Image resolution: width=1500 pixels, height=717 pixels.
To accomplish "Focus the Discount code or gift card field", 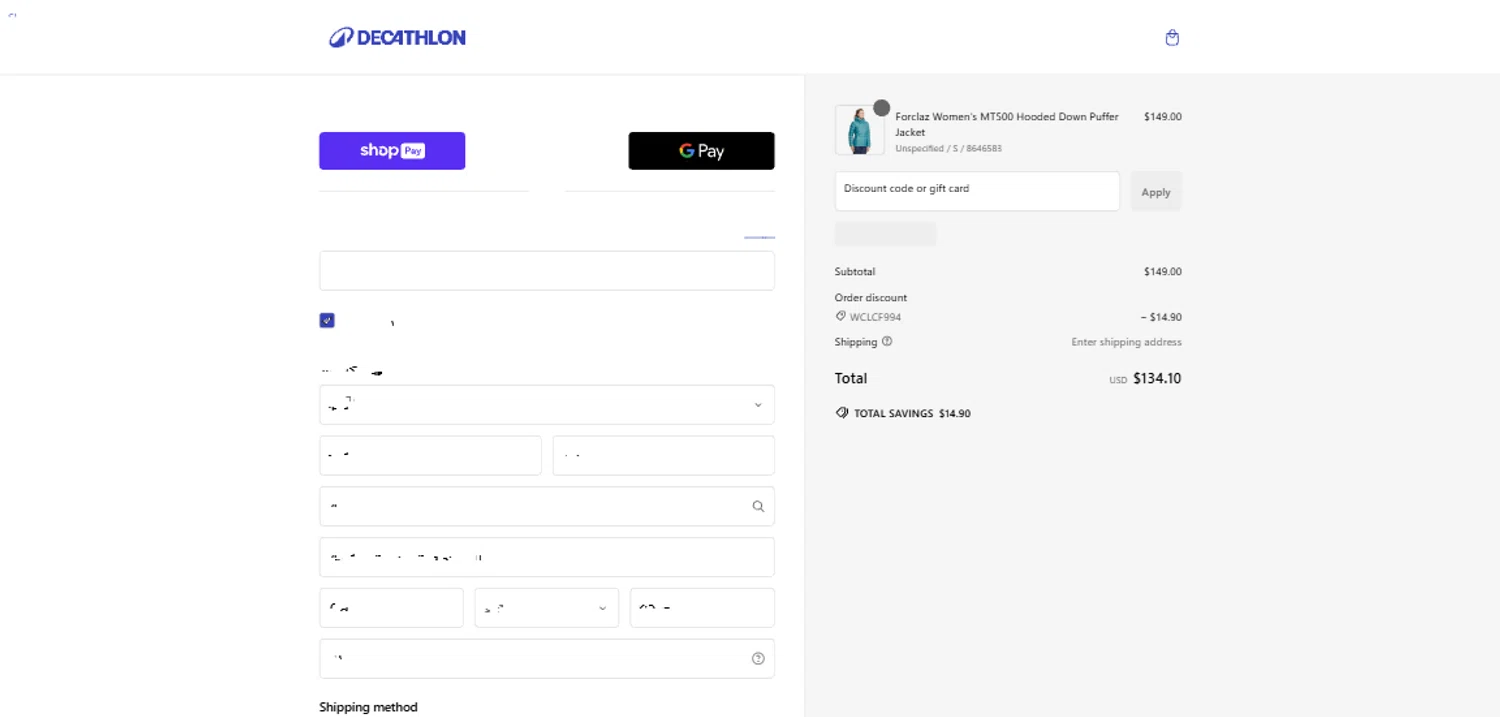I will click(x=976, y=191).
